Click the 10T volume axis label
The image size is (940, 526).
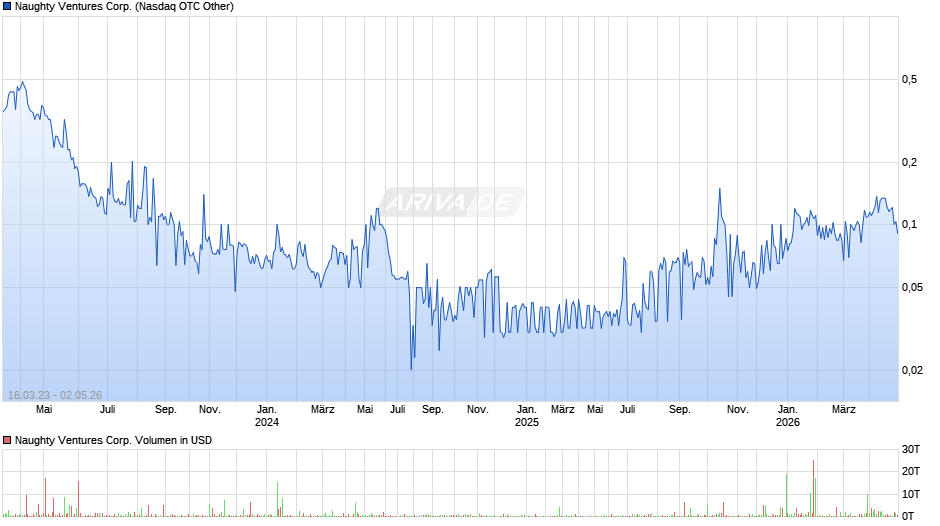911,494
